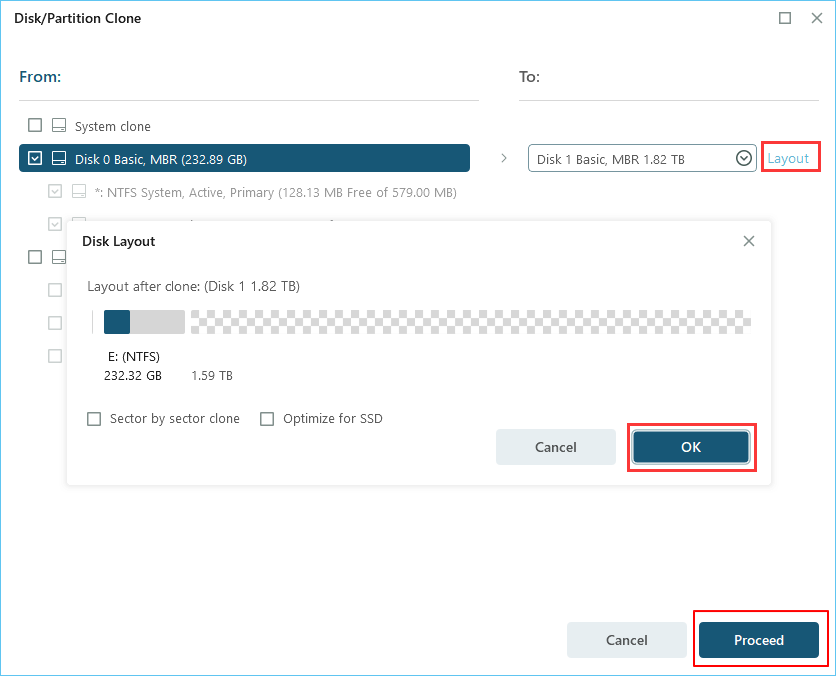
Task: Click the arrow between source and target
Action: coord(504,158)
